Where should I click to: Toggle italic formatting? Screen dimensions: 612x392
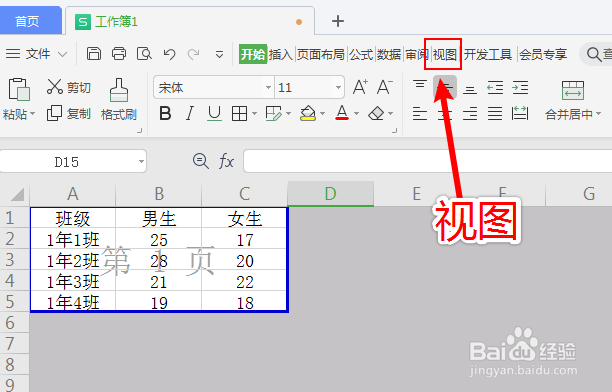pyautogui.click(x=190, y=114)
